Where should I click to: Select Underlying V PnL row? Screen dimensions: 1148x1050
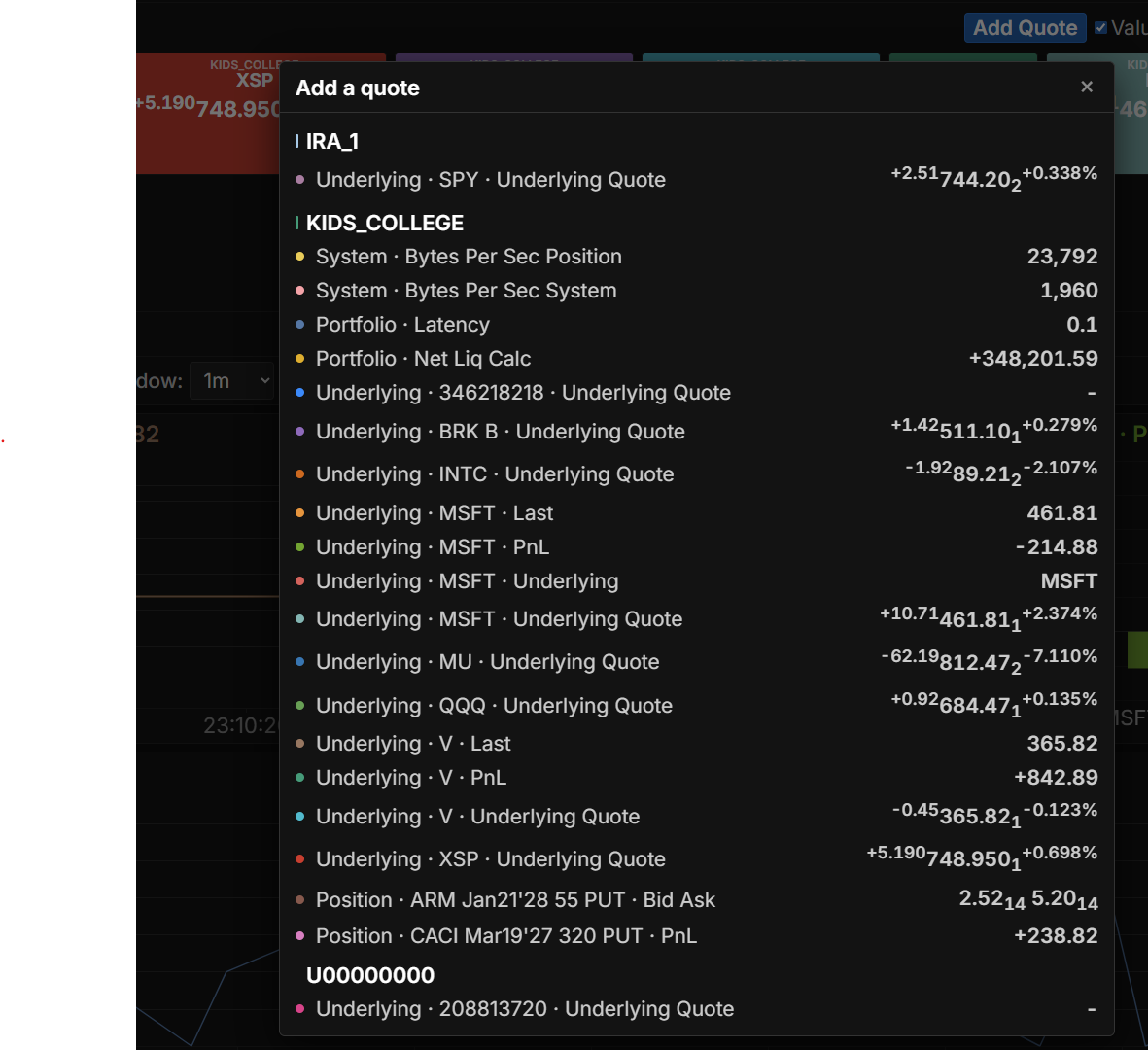coord(696,778)
